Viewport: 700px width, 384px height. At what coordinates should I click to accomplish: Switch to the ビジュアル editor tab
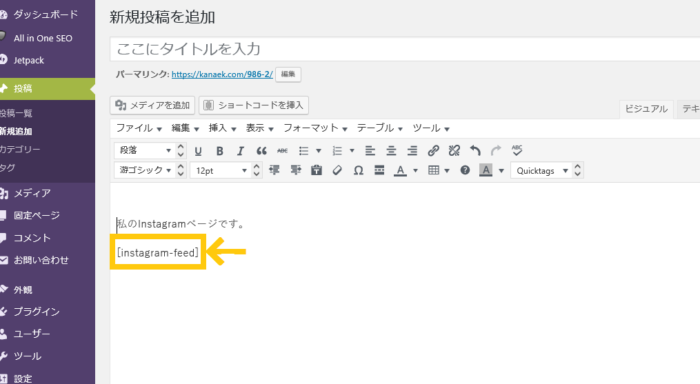click(x=646, y=109)
